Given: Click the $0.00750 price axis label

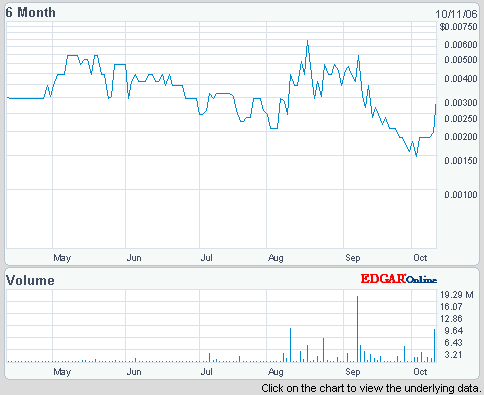Looking at the screenshot, I should pyautogui.click(x=458, y=27).
